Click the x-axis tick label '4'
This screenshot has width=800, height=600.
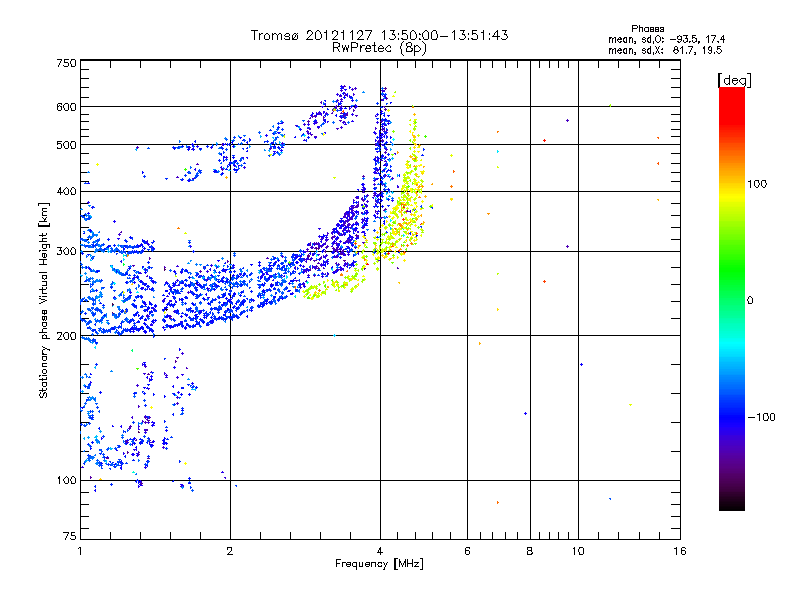[x=380, y=551]
